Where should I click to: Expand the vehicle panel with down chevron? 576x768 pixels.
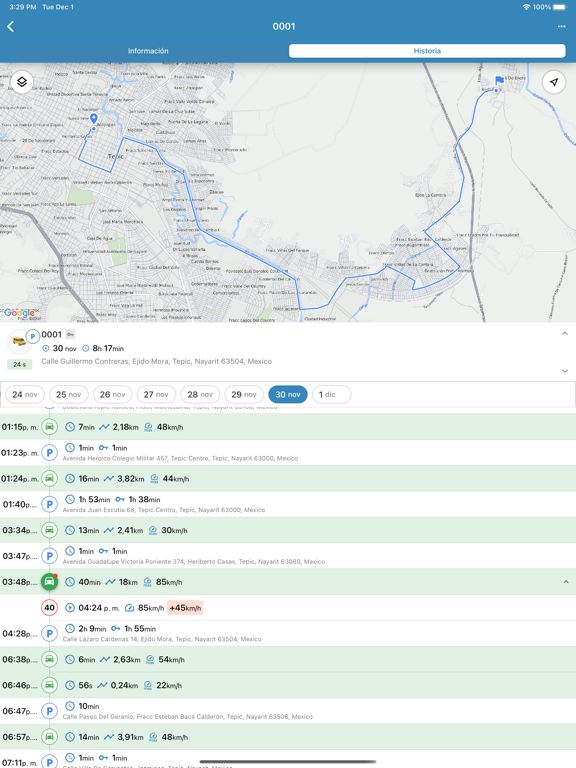click(565, 371)
